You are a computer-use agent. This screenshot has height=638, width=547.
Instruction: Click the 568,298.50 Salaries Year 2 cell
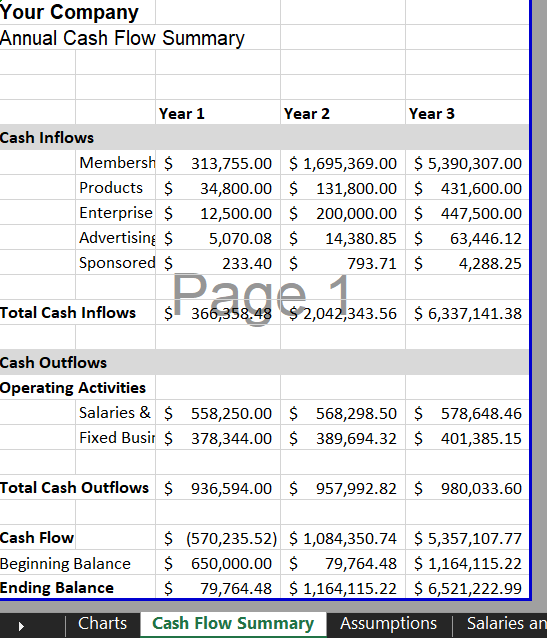coord(343,413)
